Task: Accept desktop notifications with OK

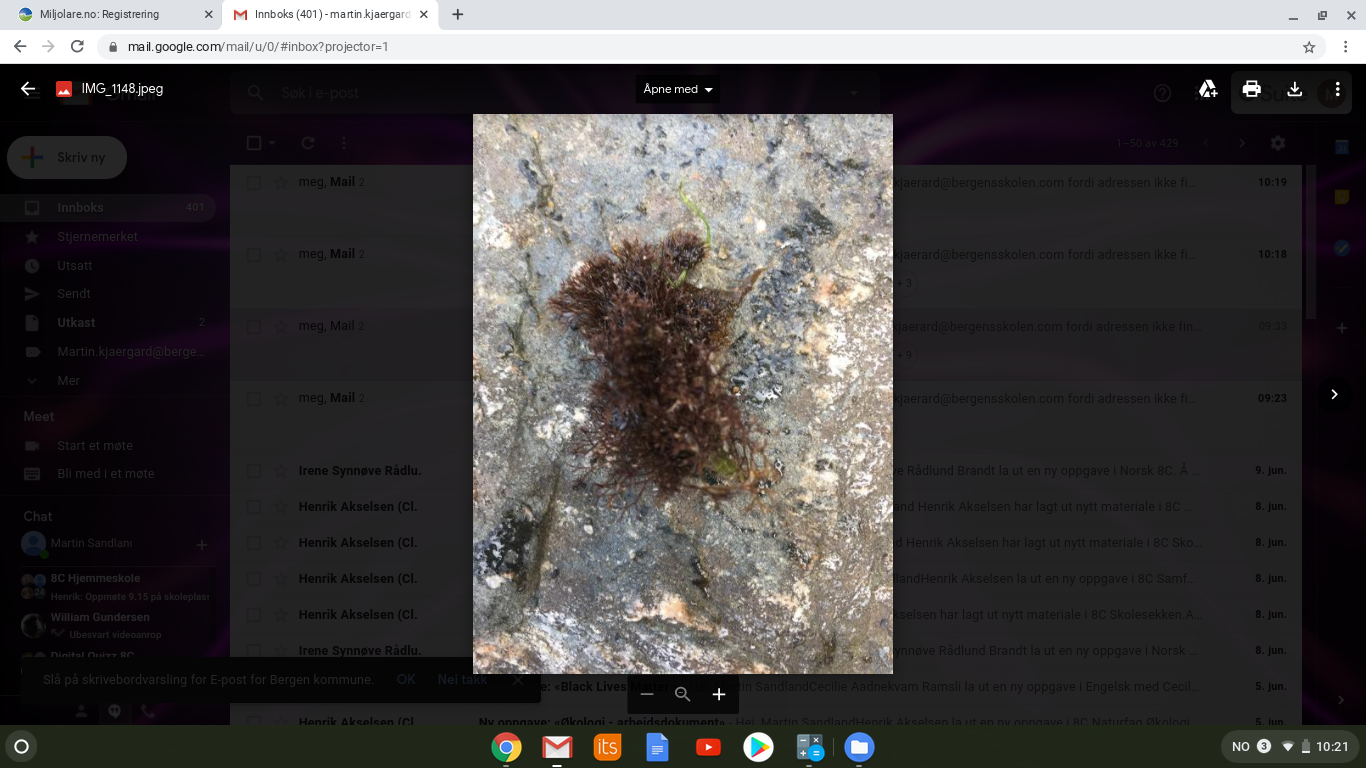Action: pos(406,679)
